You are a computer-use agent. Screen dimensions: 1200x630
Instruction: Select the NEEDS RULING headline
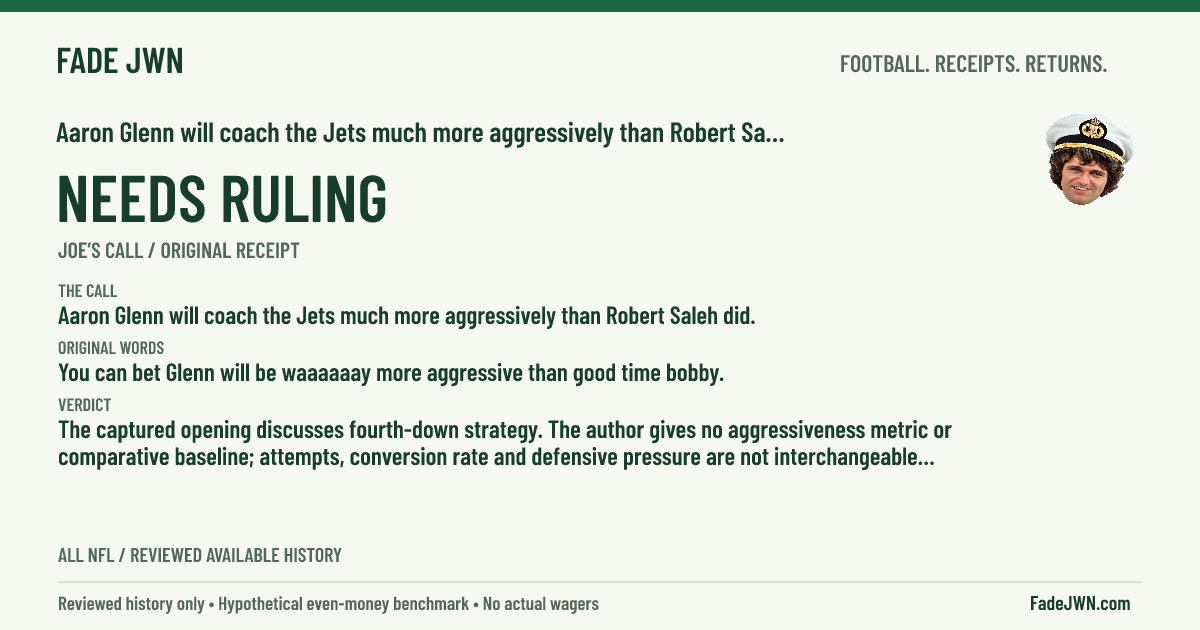(x=222, y=198)
